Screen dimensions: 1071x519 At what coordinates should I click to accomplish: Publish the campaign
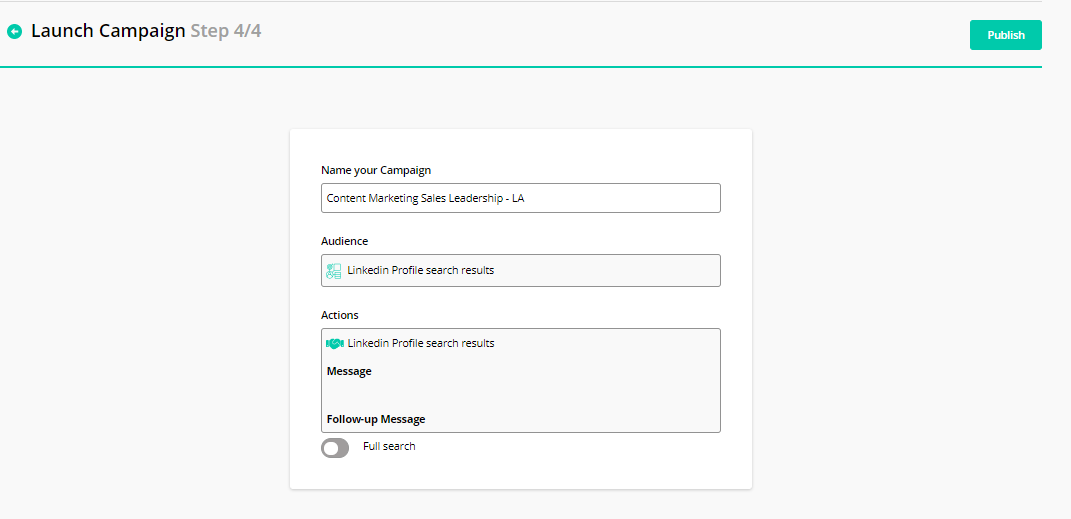(x=1005, y=35)
